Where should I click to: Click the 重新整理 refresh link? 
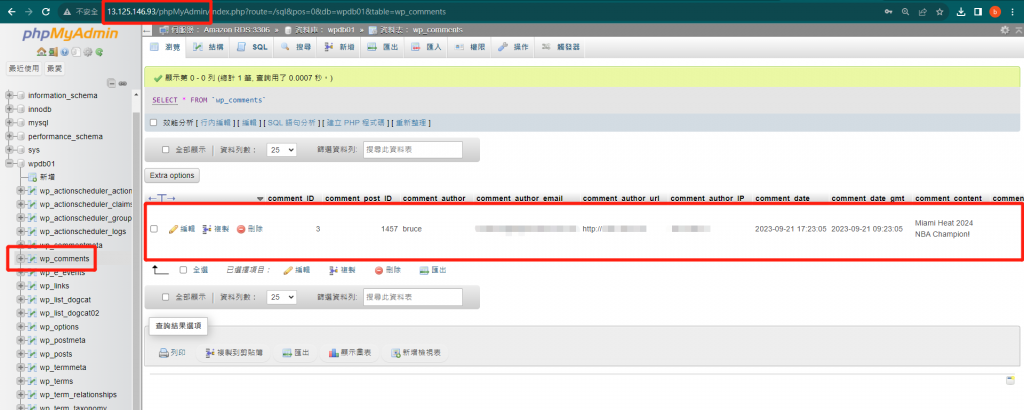click(410, 123)
